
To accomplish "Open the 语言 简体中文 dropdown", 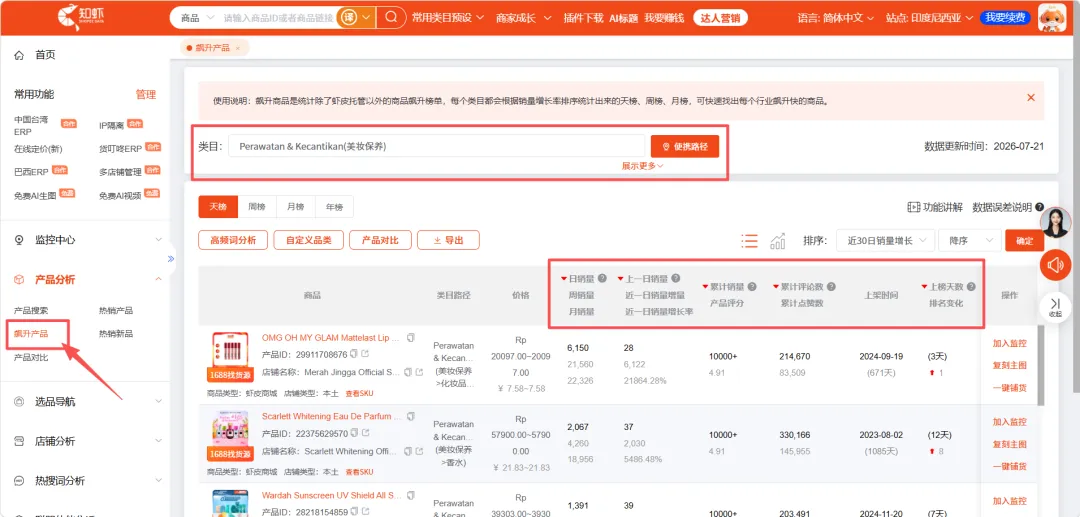I will click(x=835, y=18).
